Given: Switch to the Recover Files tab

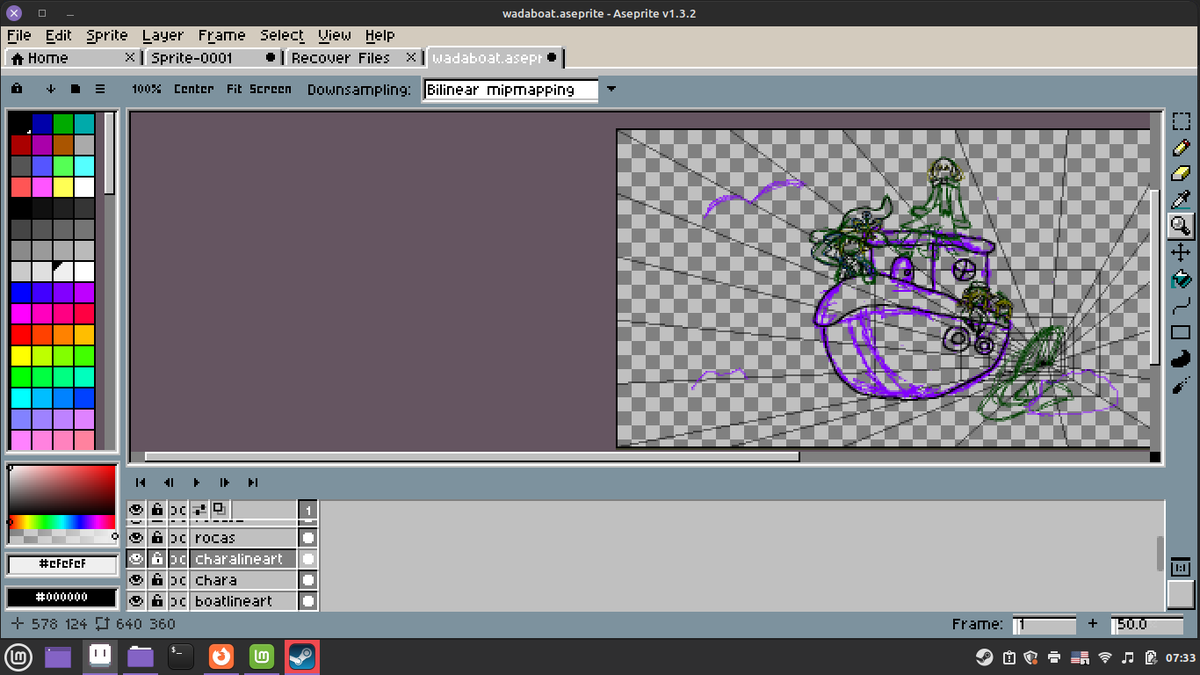Looking at the screenshot, I should click(x=354, y=58).
